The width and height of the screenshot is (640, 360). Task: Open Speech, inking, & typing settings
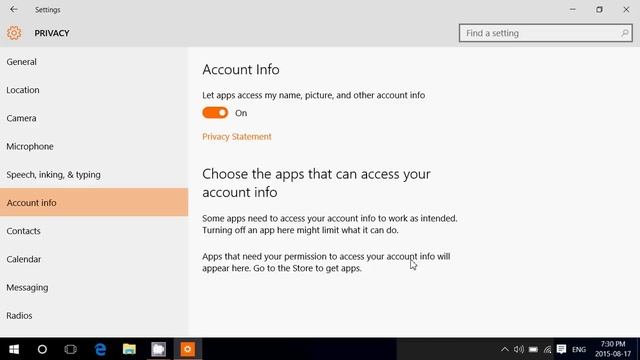pos(94,174)
